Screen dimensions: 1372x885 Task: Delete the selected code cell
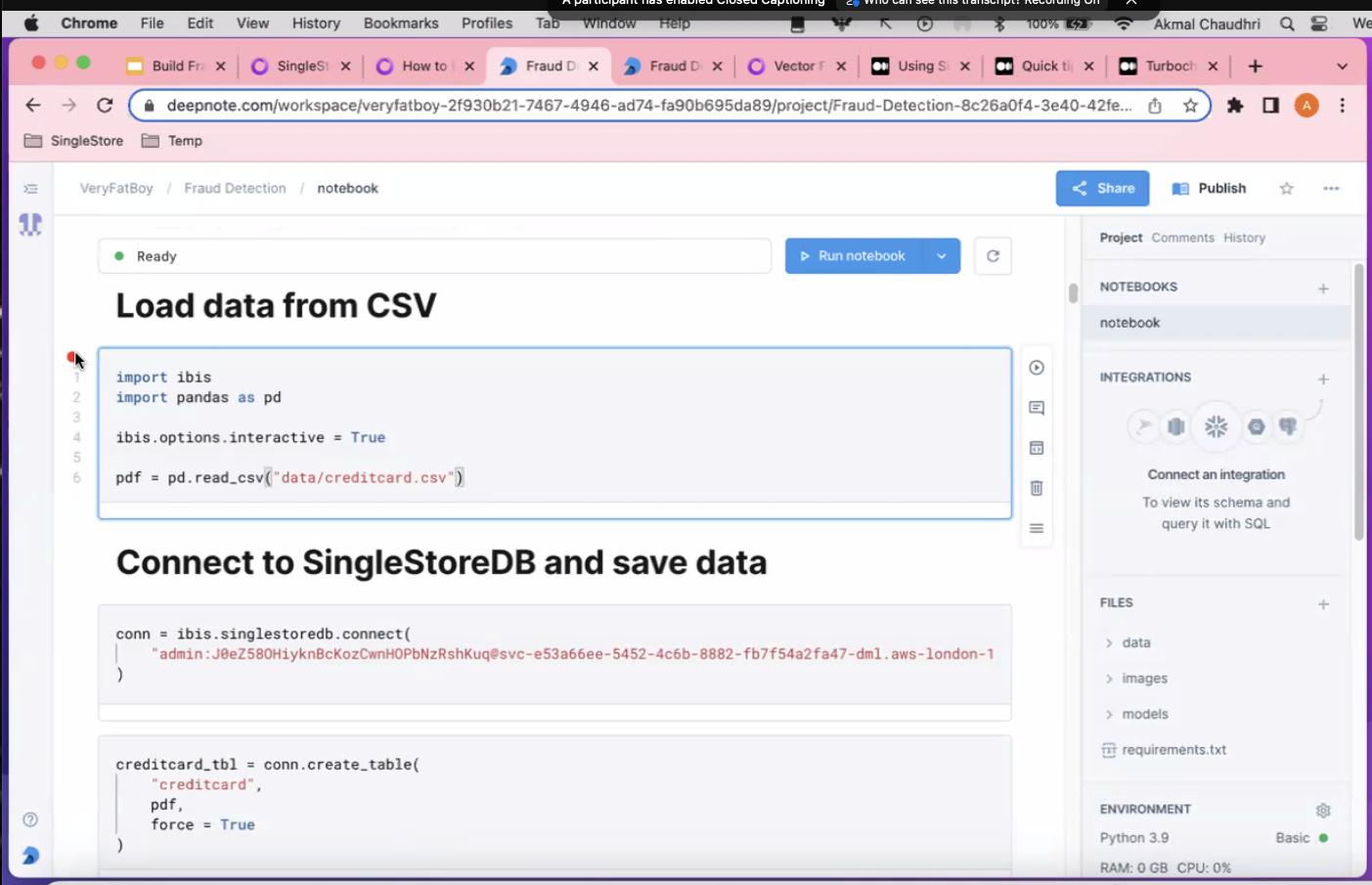[1037, 488]
